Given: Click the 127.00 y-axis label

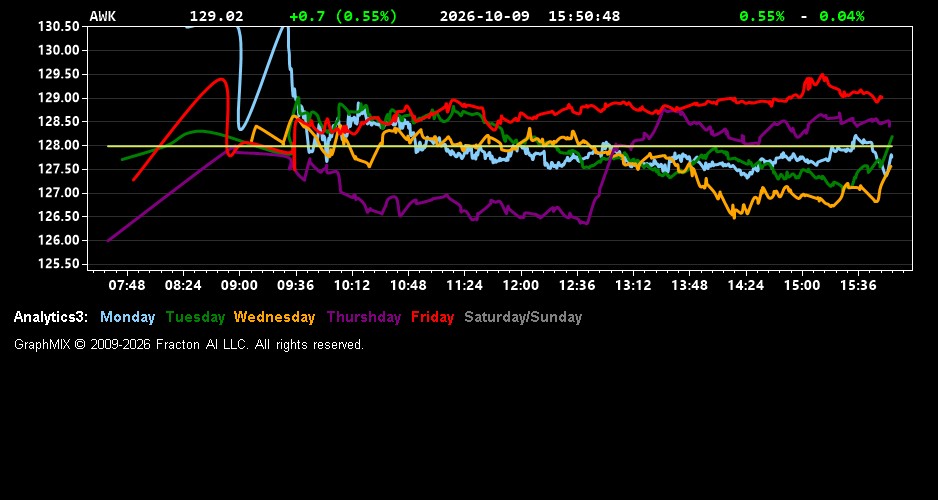Looking at the screenshot, I should (58, 193).
